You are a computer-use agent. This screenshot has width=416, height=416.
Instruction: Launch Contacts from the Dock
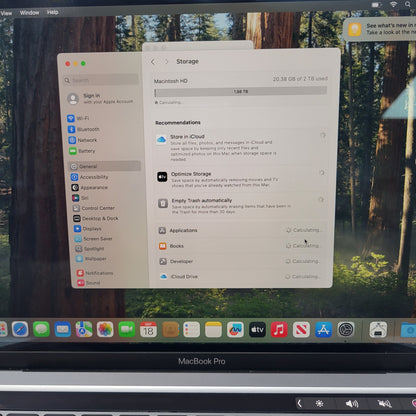coord(170,330)
